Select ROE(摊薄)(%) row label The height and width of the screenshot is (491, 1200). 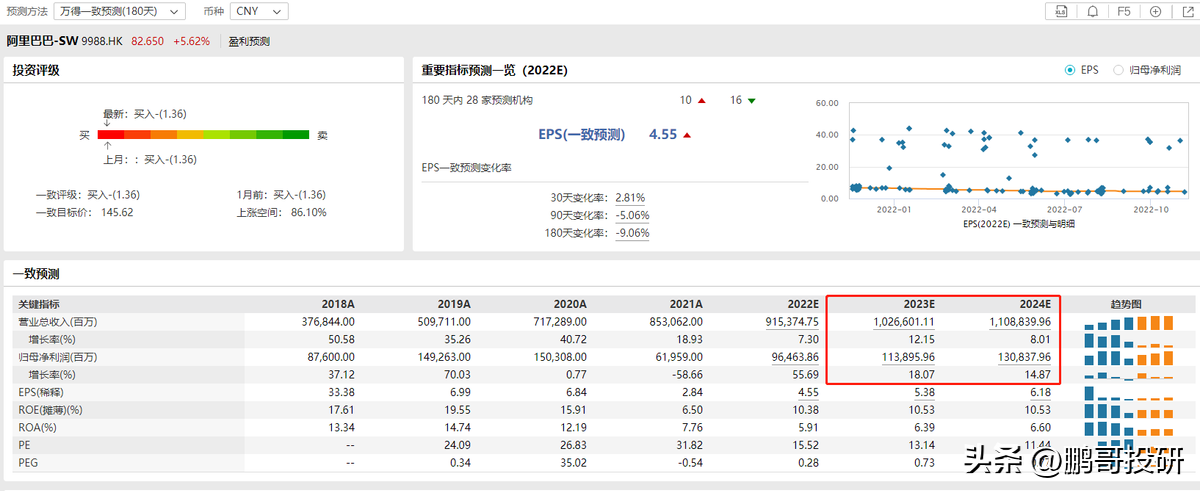point(52,409)
